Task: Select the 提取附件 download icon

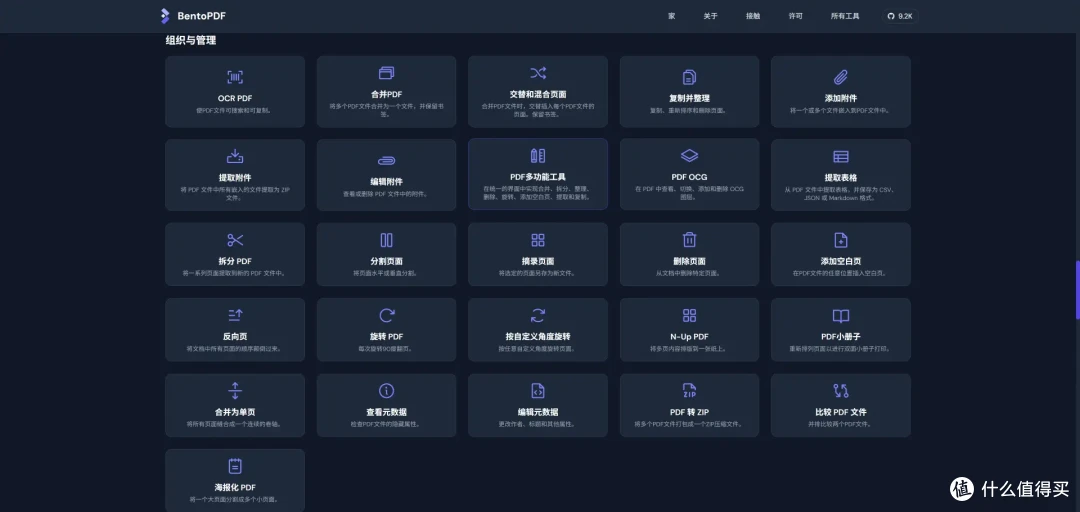Action: click(x=235, y=156)
